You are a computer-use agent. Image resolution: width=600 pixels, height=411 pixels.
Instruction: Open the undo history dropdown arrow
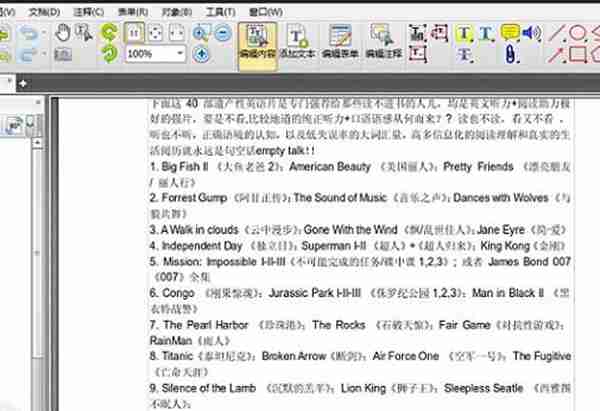44,34
